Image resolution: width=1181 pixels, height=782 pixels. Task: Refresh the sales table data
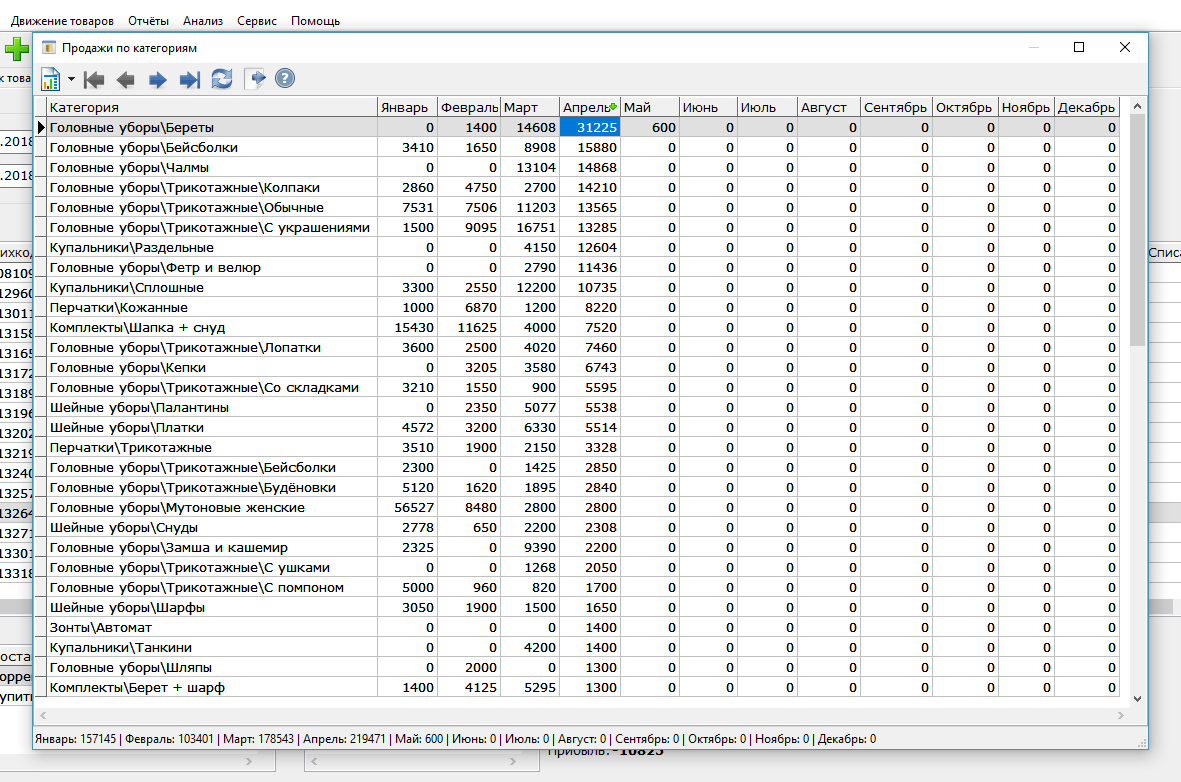point(222,78)
